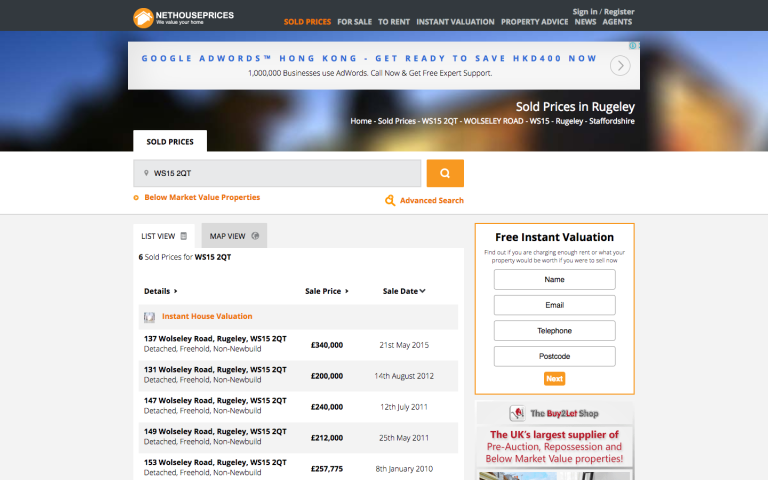768x480 pixels.
Task: Click the AdChoices icon on the banner
Action: [x=633, y=45]
